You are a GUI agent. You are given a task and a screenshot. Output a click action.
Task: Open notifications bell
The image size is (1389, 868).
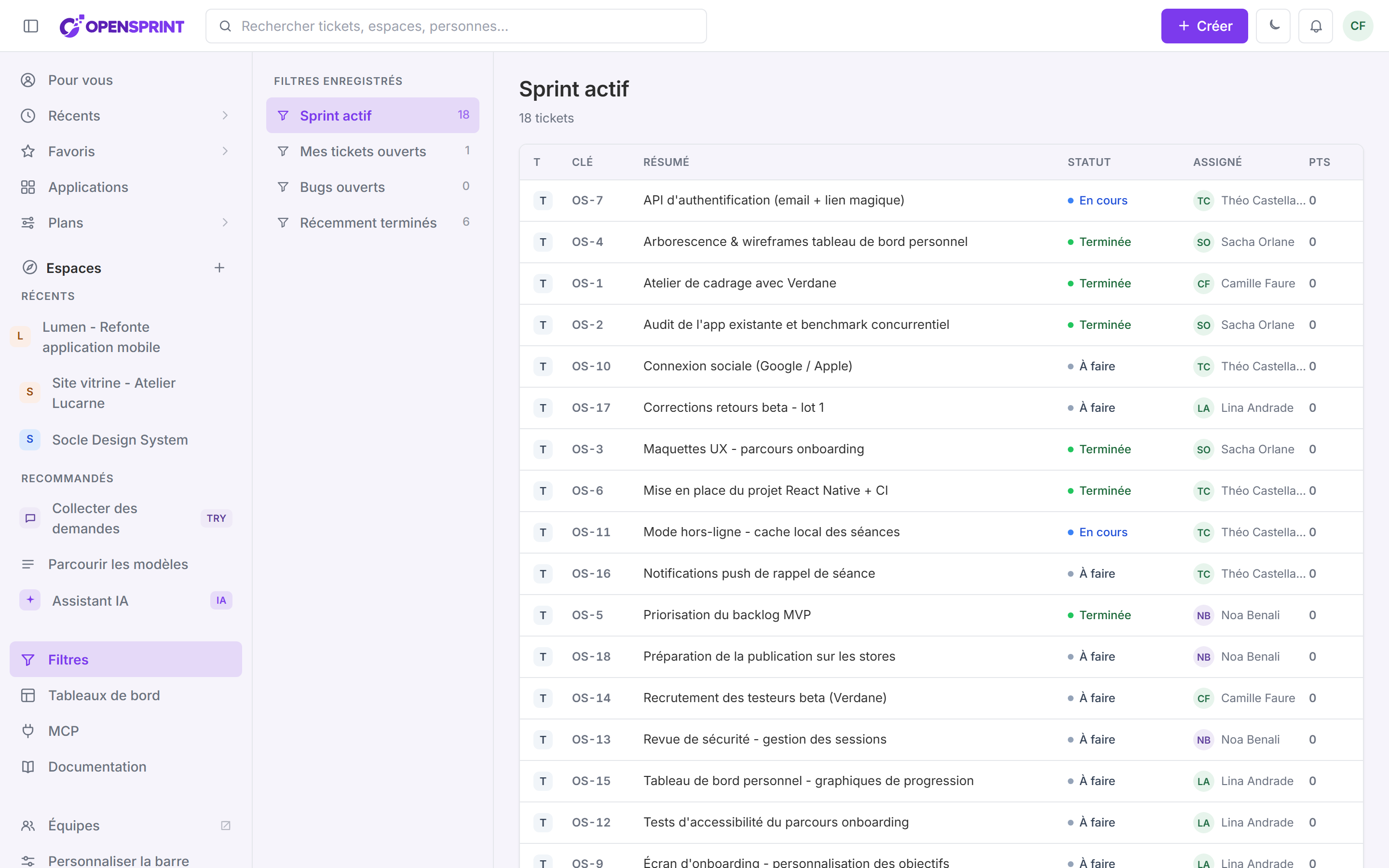[1316, 26]
